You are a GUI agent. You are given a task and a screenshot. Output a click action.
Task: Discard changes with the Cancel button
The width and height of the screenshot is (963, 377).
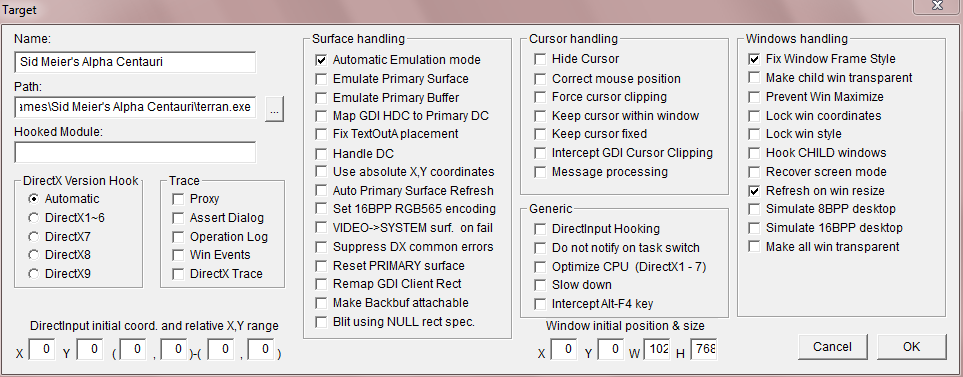pyautogui.click(x=832, y=347)
